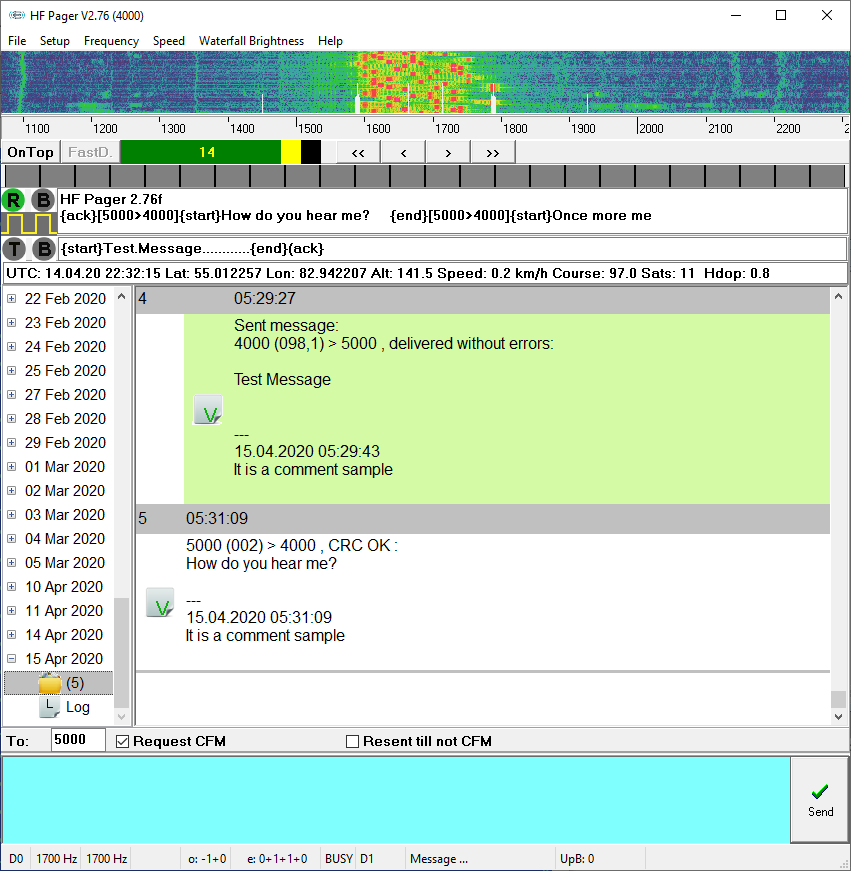Click the checkmark icon on received message 5
This screenshot has height=871, width=851.
[x=160, y=603]
